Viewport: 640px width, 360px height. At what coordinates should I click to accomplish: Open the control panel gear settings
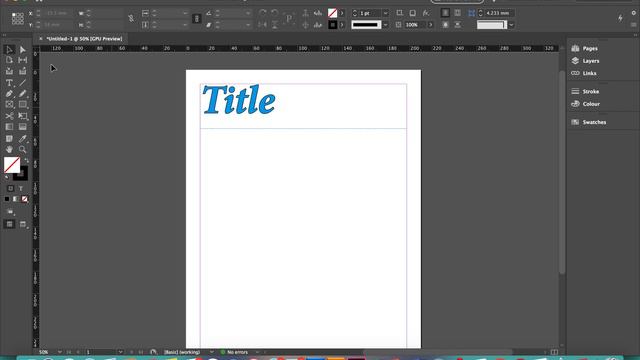634,13
